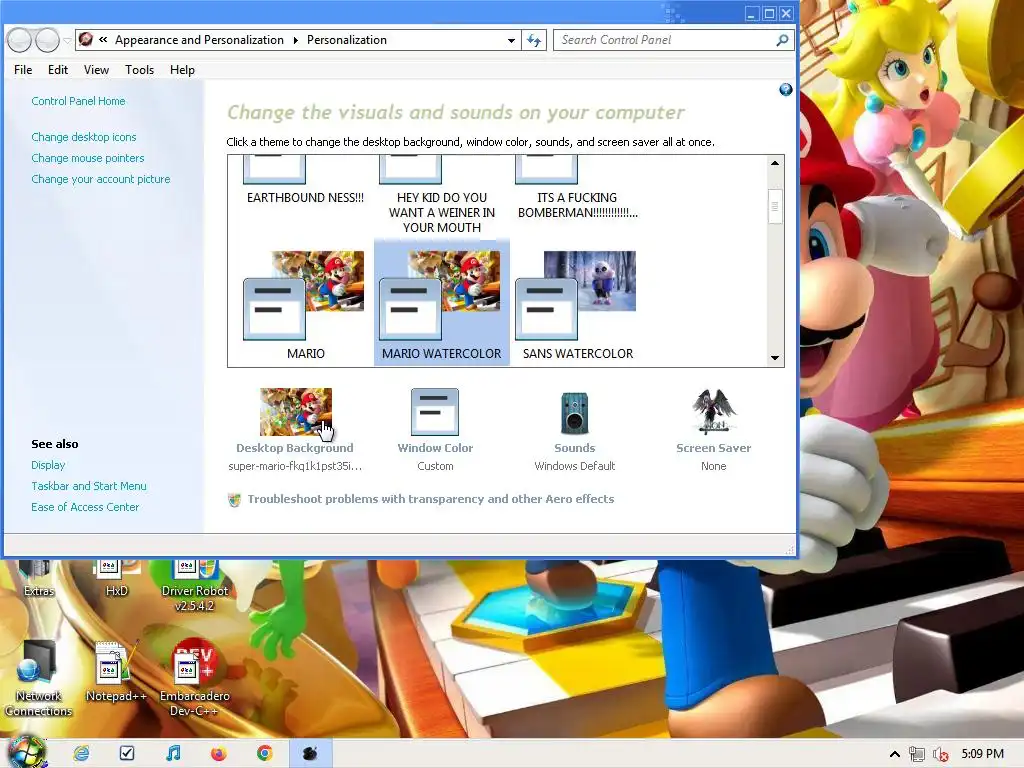Click the help question mark icon

click(x=786, y=89)
